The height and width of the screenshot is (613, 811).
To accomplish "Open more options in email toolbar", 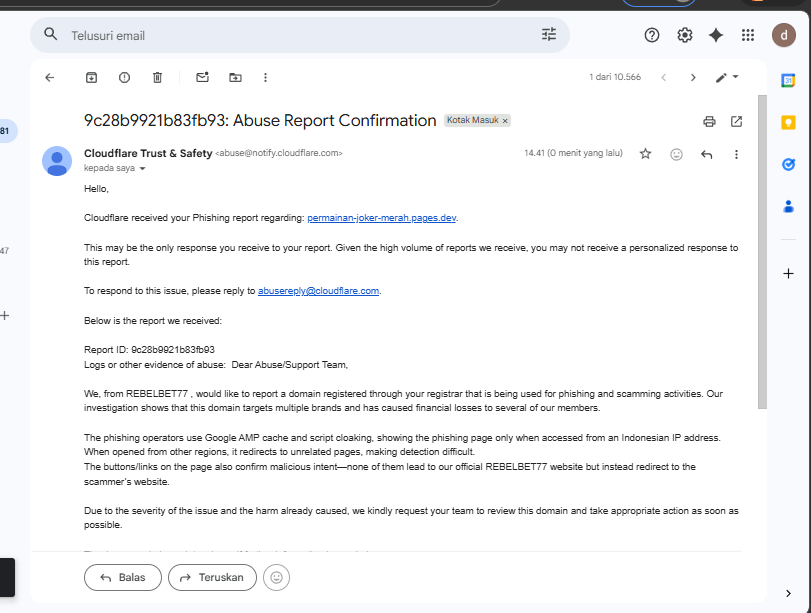I will [265, 78].
